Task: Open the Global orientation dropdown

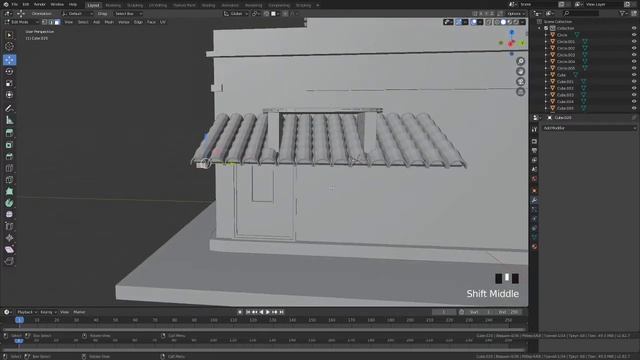Action: coord(236,13)
